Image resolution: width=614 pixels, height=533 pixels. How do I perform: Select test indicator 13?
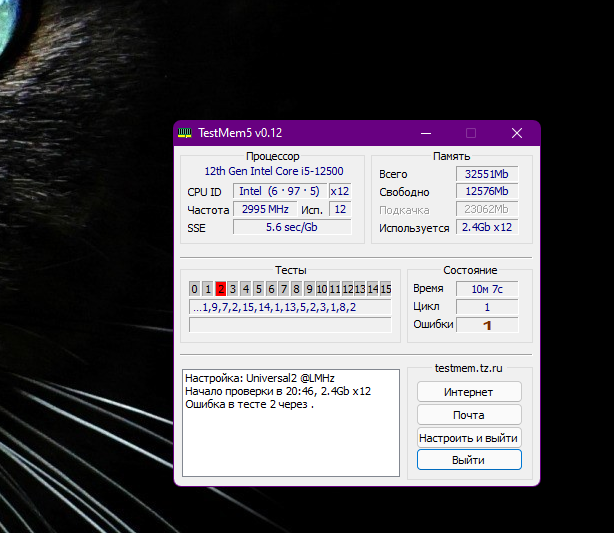click(360, 289)
